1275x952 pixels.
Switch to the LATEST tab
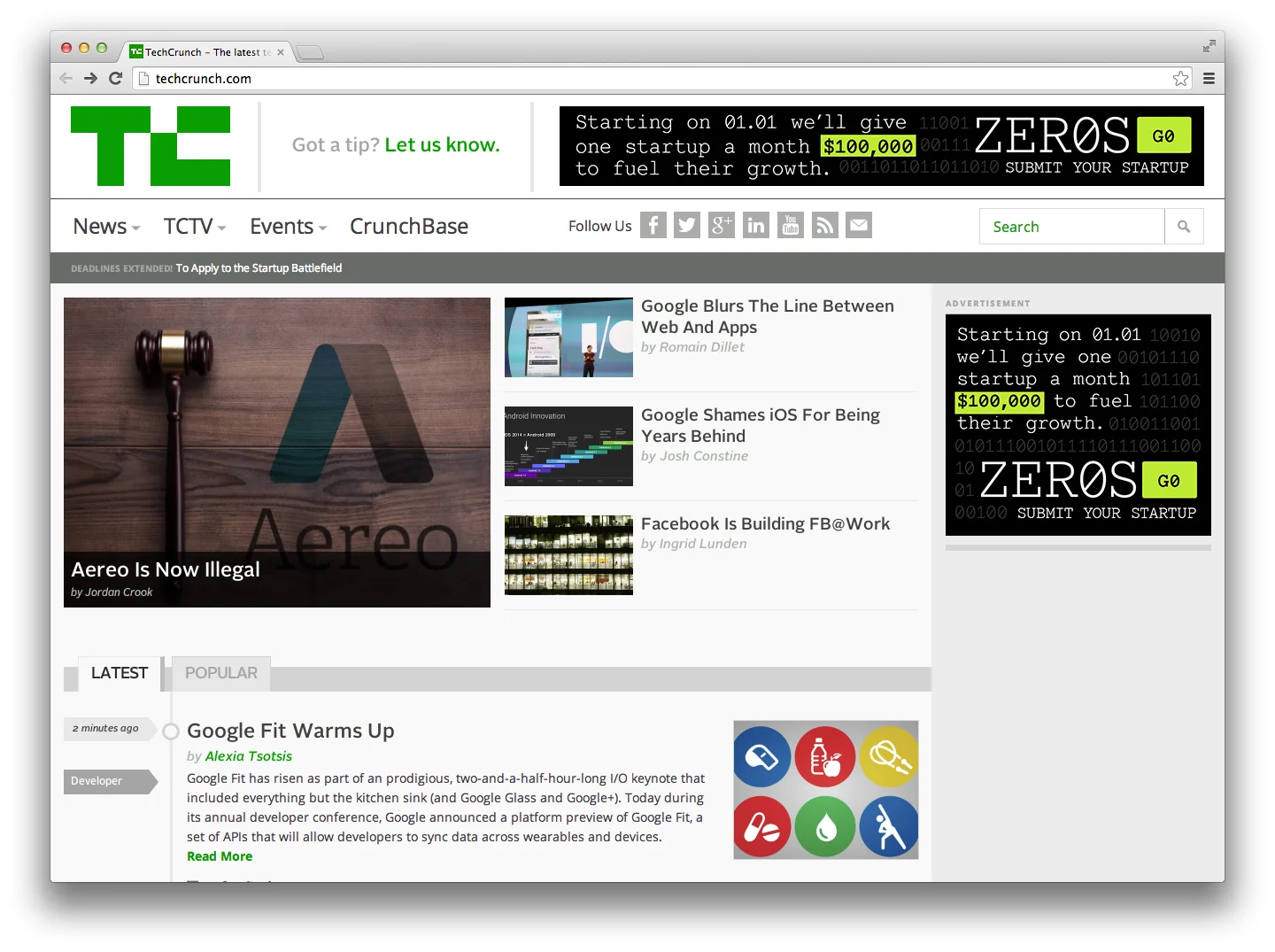point(120,673)
